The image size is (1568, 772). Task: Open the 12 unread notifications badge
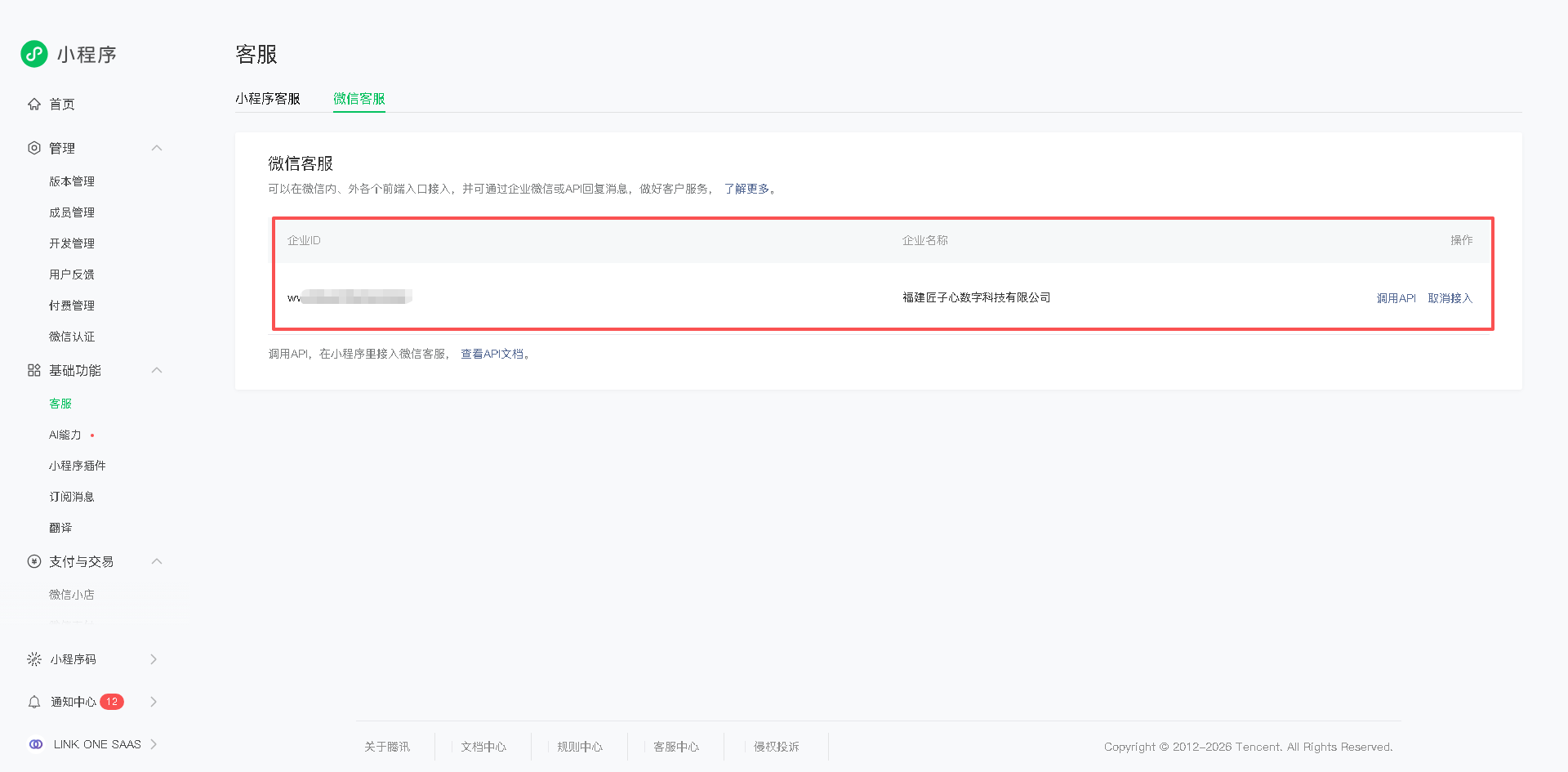[112, 702]
